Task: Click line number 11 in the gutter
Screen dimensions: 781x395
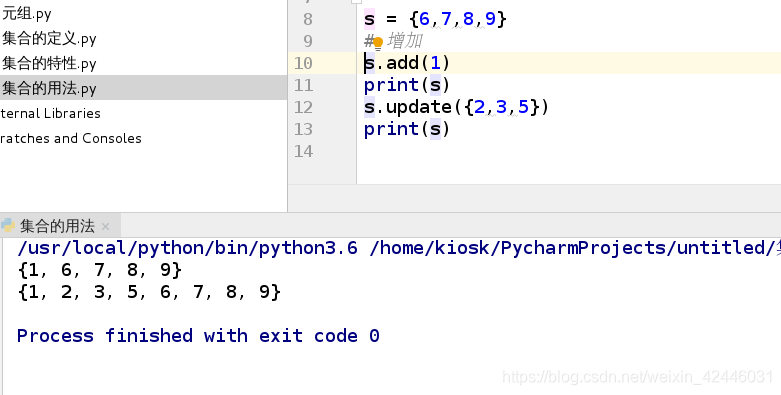Action: (303, 85)
